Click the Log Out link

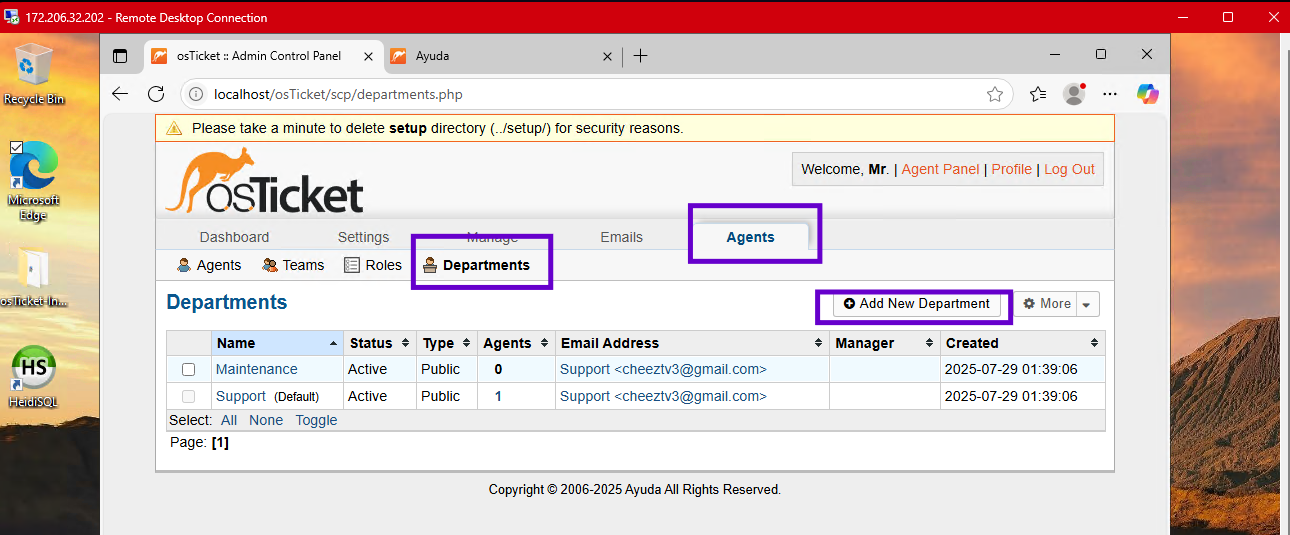click(1070, 169)
